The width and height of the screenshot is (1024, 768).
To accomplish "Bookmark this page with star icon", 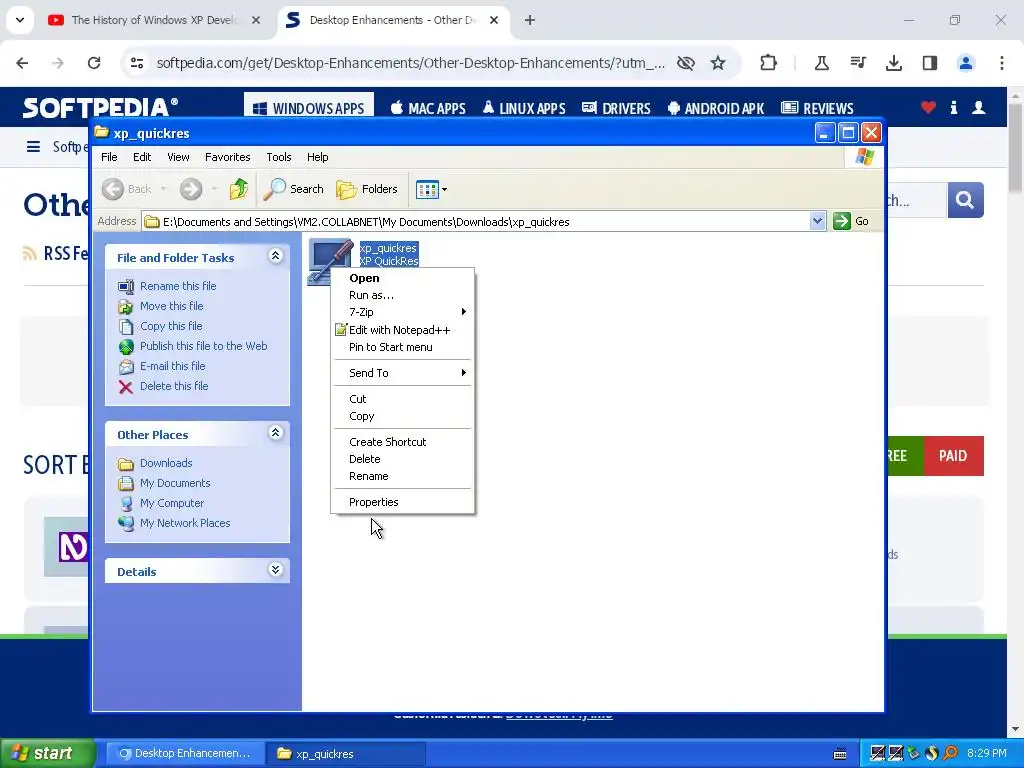I will [718, 63].
